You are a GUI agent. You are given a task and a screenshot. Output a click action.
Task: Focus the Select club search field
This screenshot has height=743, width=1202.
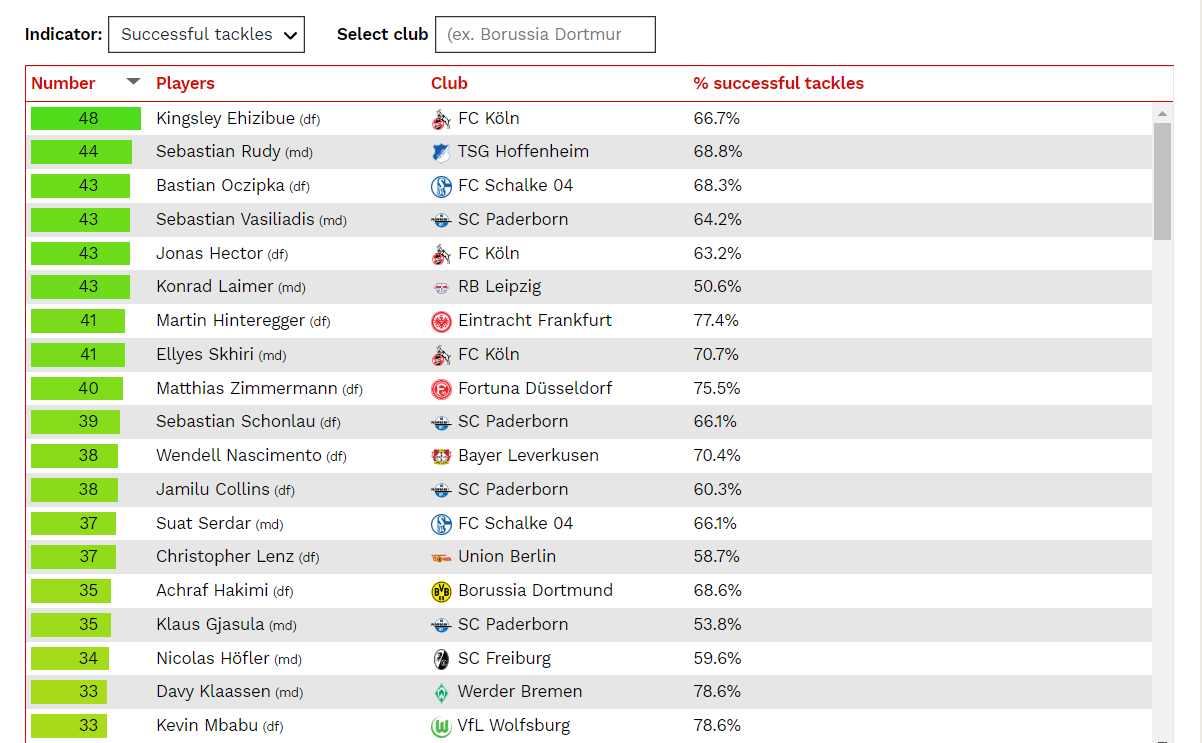coord(545,34)
